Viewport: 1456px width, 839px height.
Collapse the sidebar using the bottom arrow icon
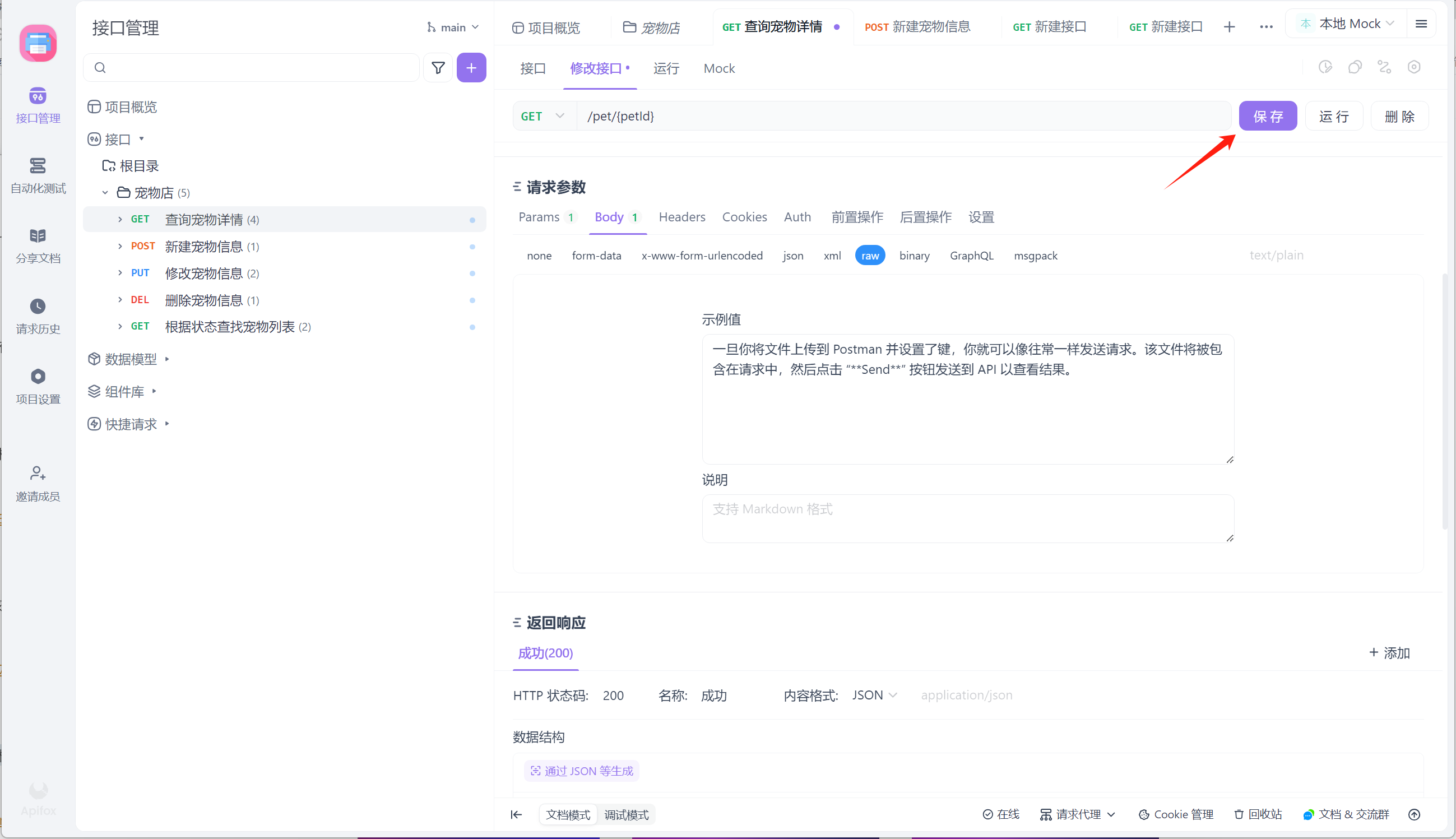[516, 814]
